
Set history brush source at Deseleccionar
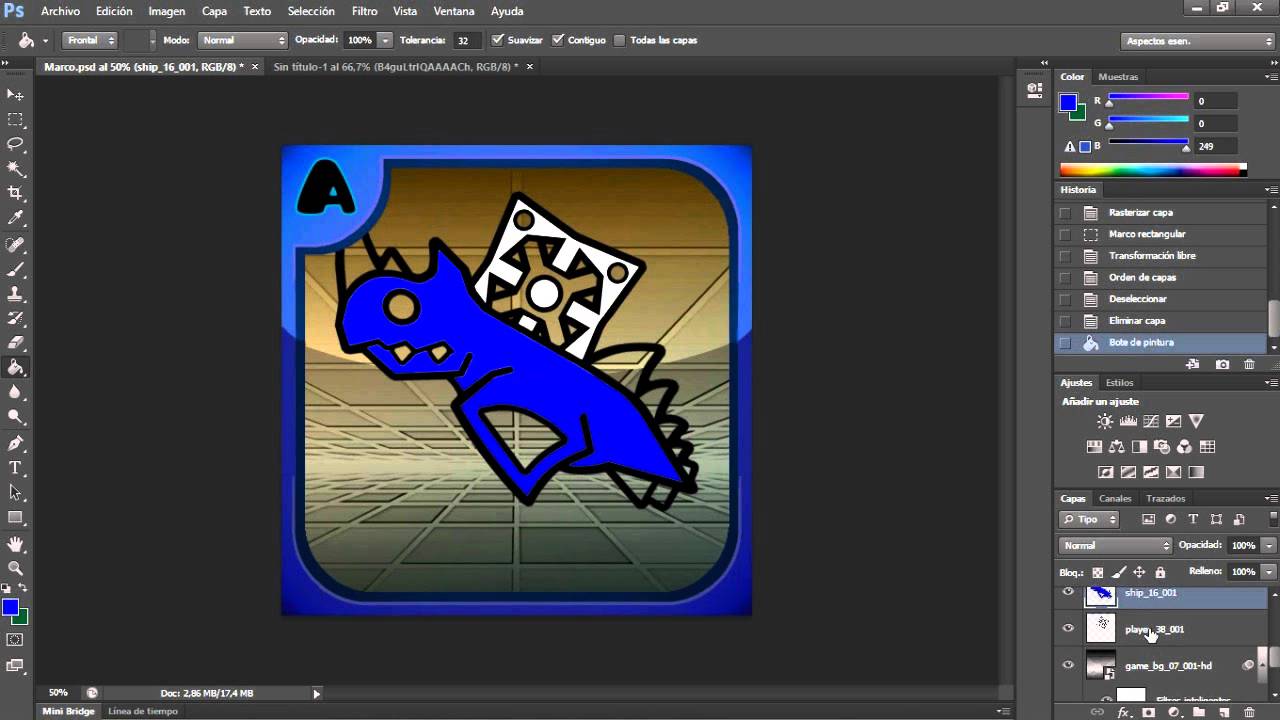(1065, 299)
